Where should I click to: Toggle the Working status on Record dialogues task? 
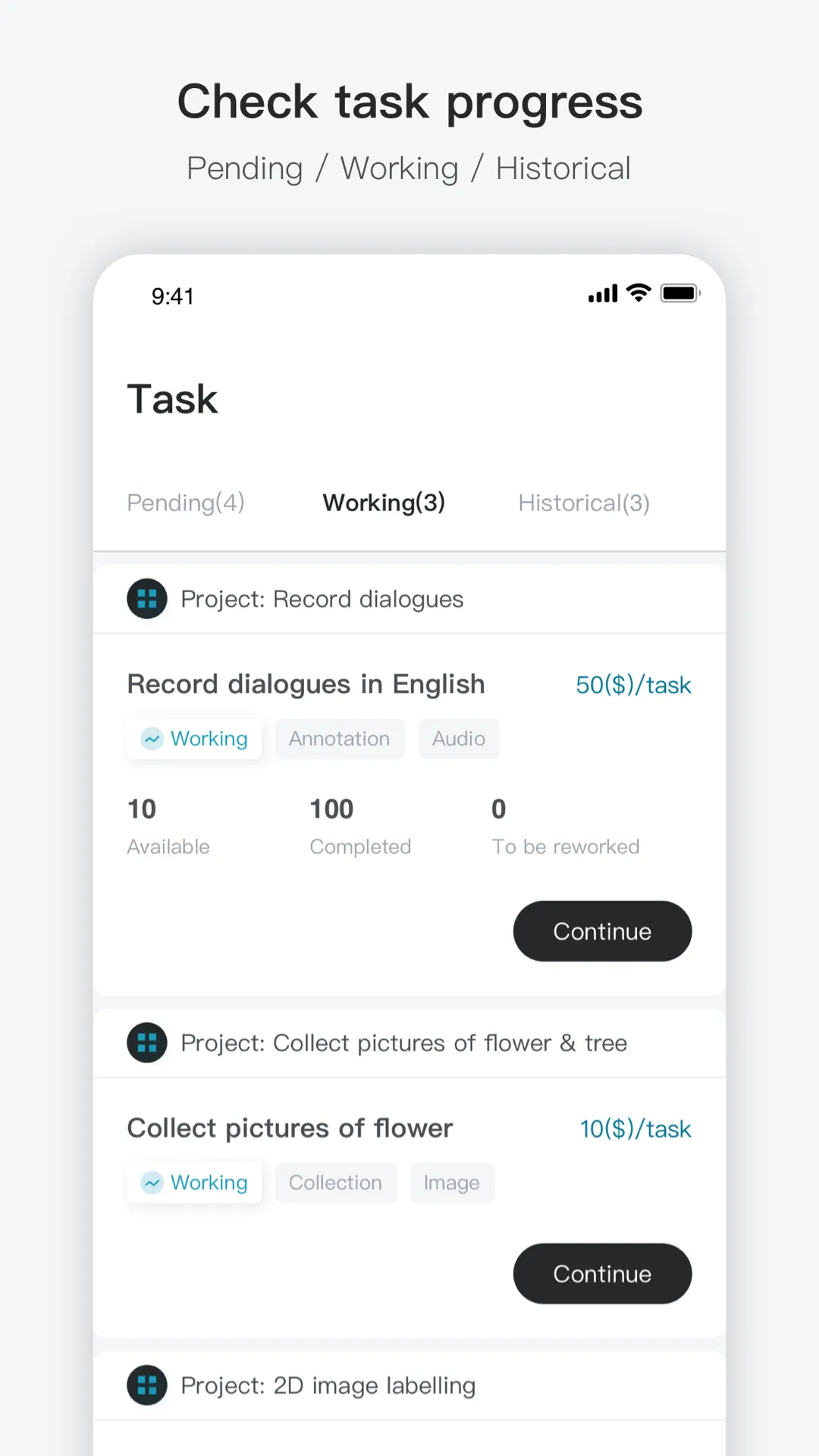pos(194,739)
